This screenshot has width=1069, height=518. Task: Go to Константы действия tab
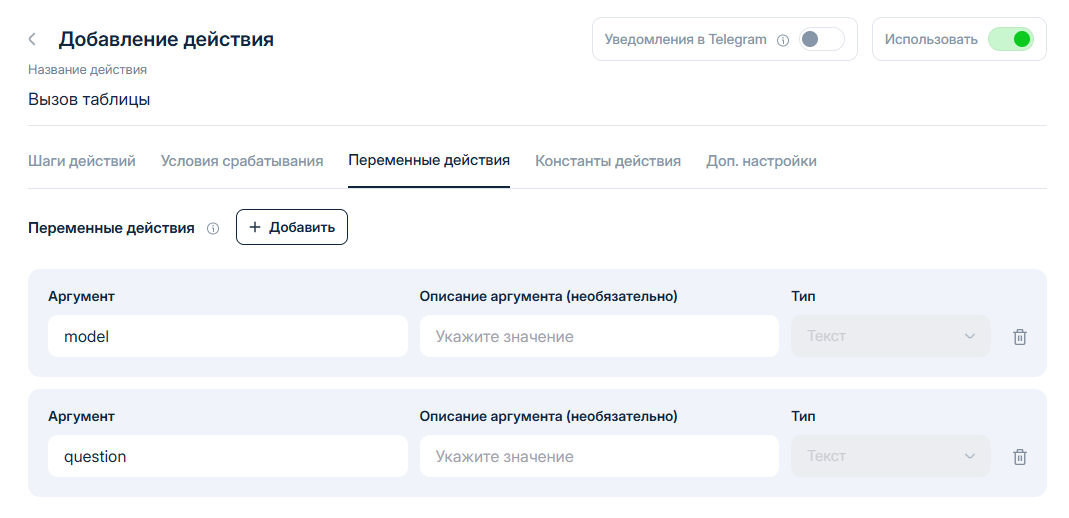click(x=608, y=161)
